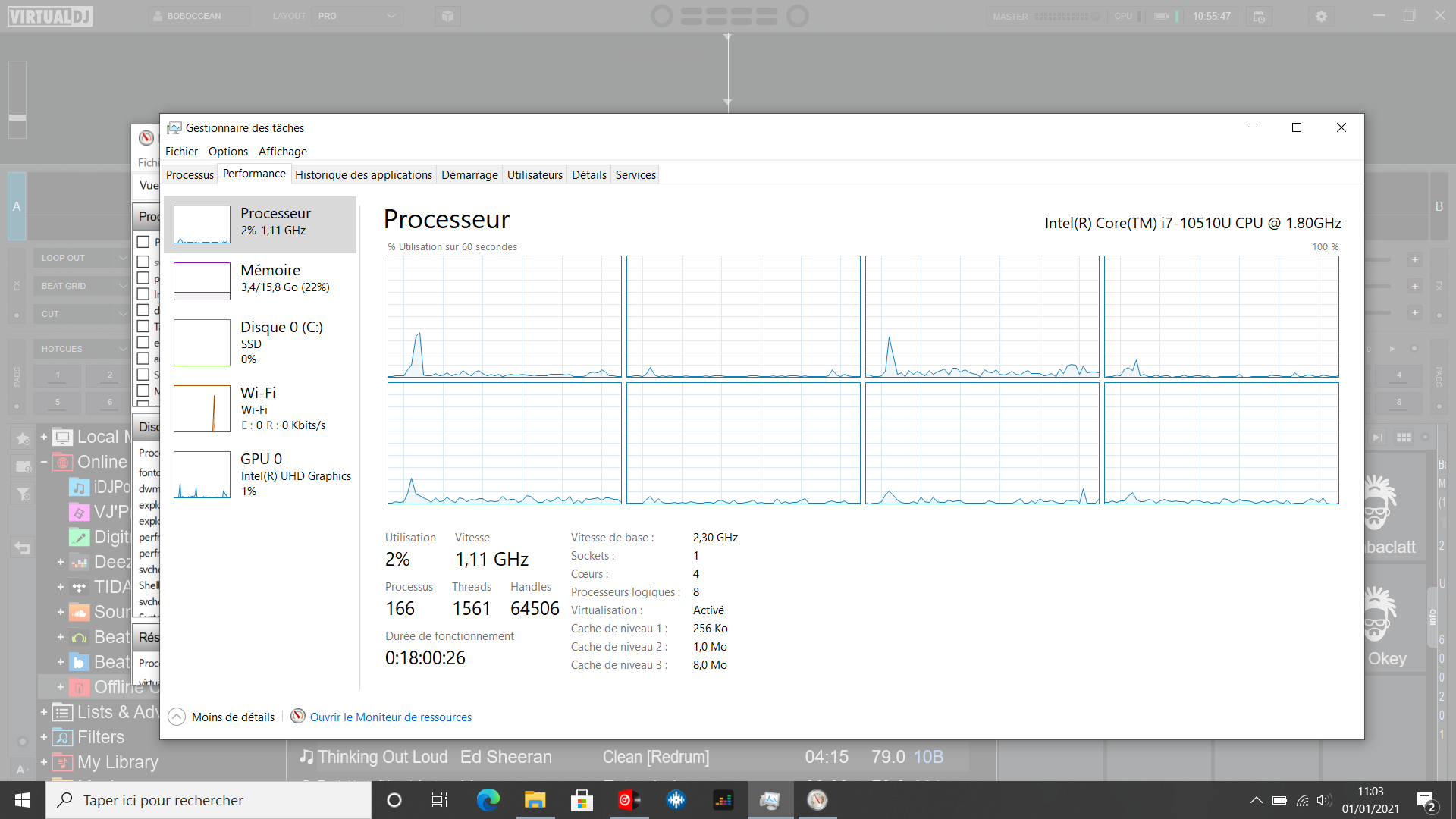Open the HOTCUES dropdown in VirtualDJ

[x=81, y=349]
